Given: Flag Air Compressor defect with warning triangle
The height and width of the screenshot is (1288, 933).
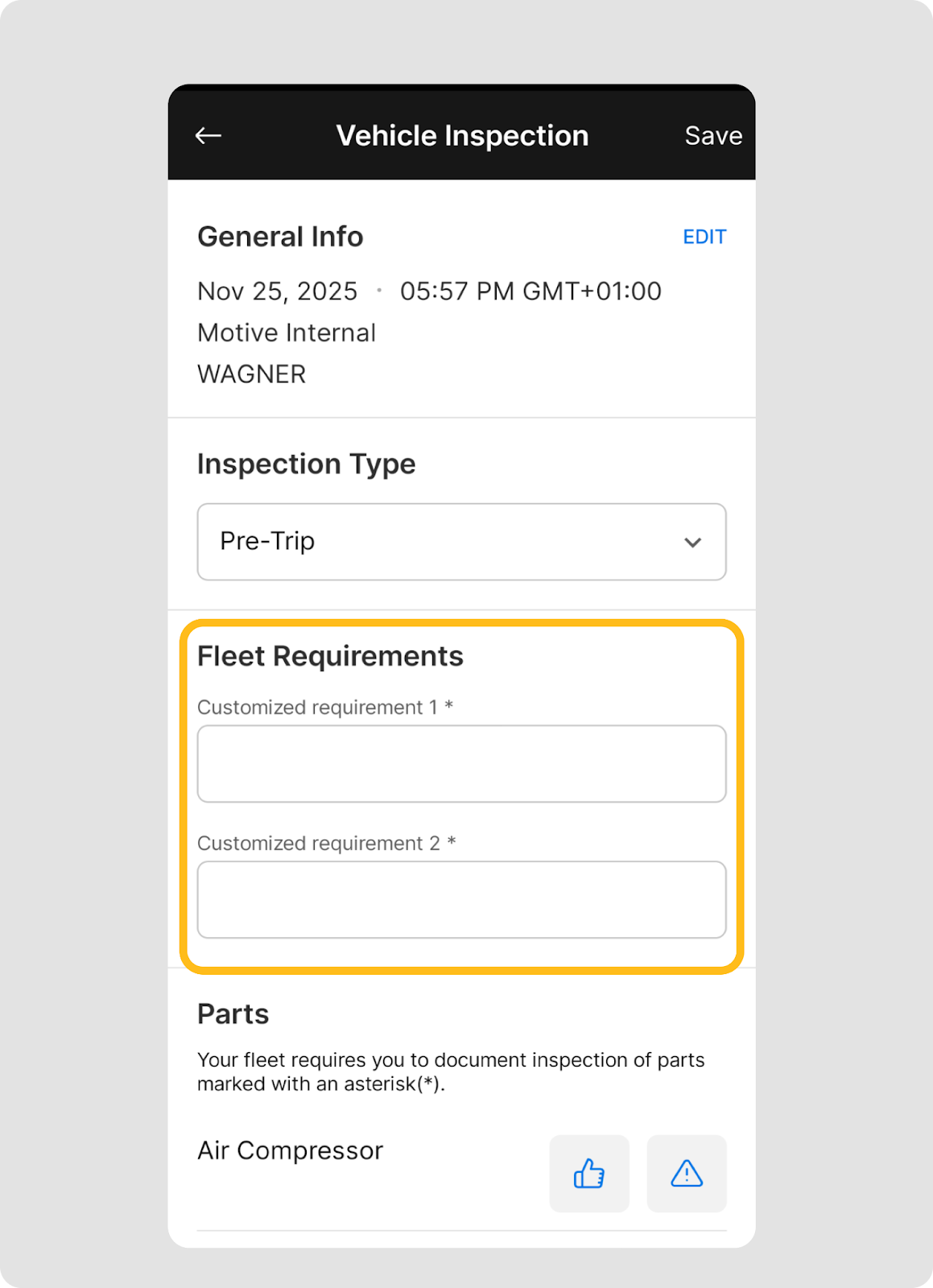Looking at the screenshot, I should pyautogui.click(x=687, y=1174).
